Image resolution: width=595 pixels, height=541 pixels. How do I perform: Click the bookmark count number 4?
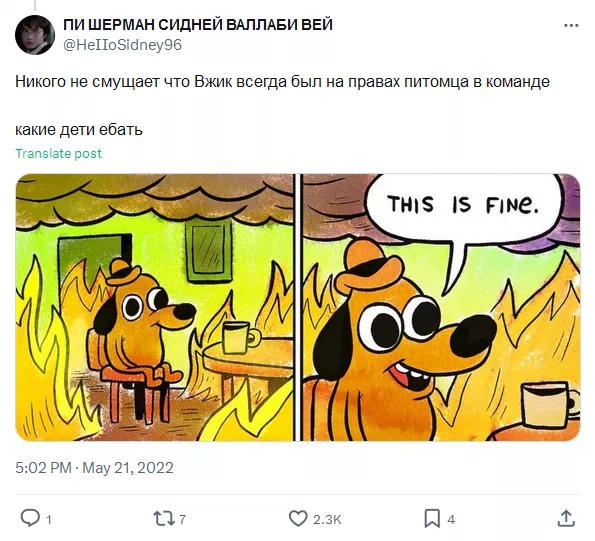(451, 519)
